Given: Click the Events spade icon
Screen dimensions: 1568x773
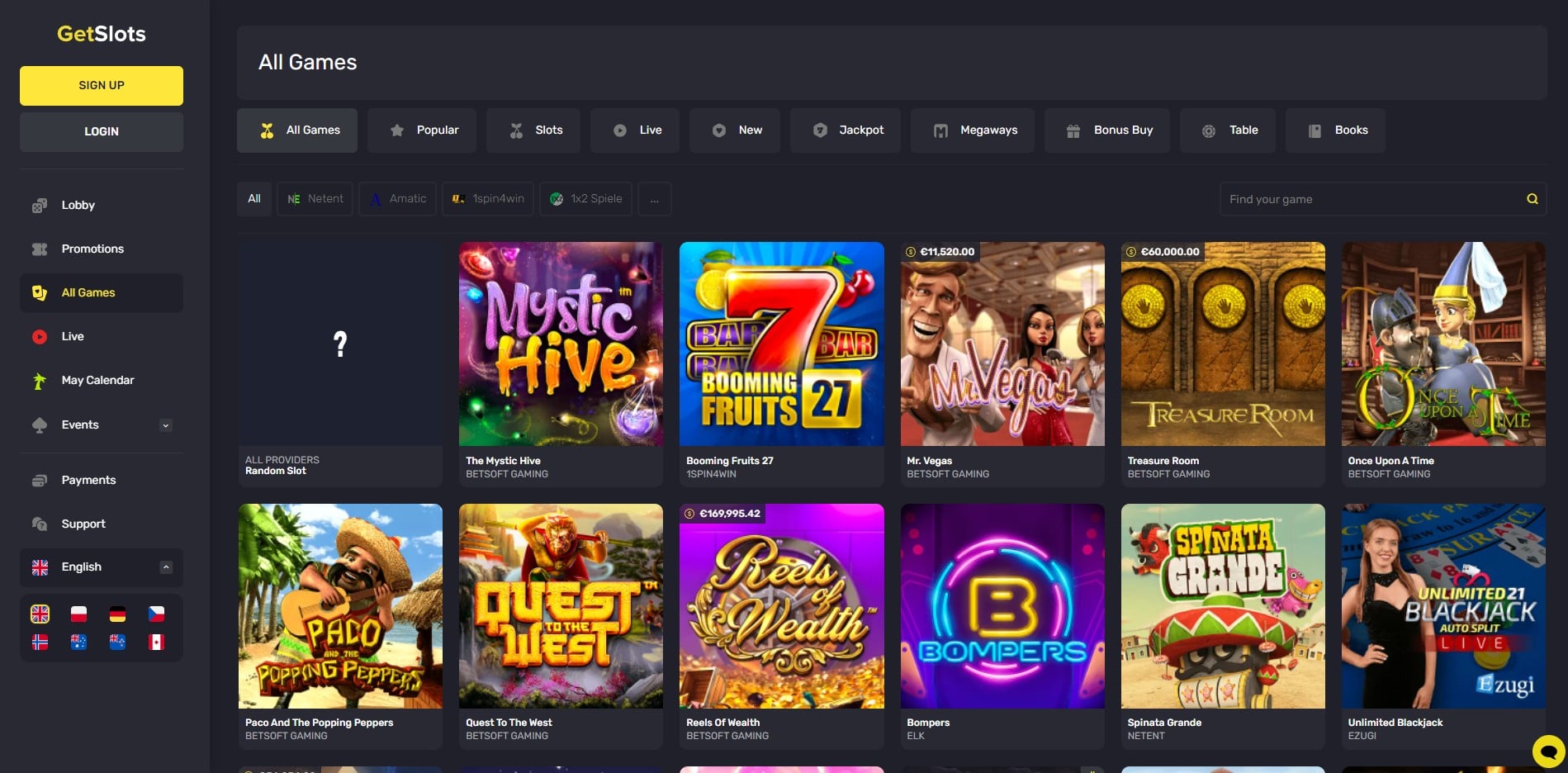Looking at the screenshot, I should [39, 425].
